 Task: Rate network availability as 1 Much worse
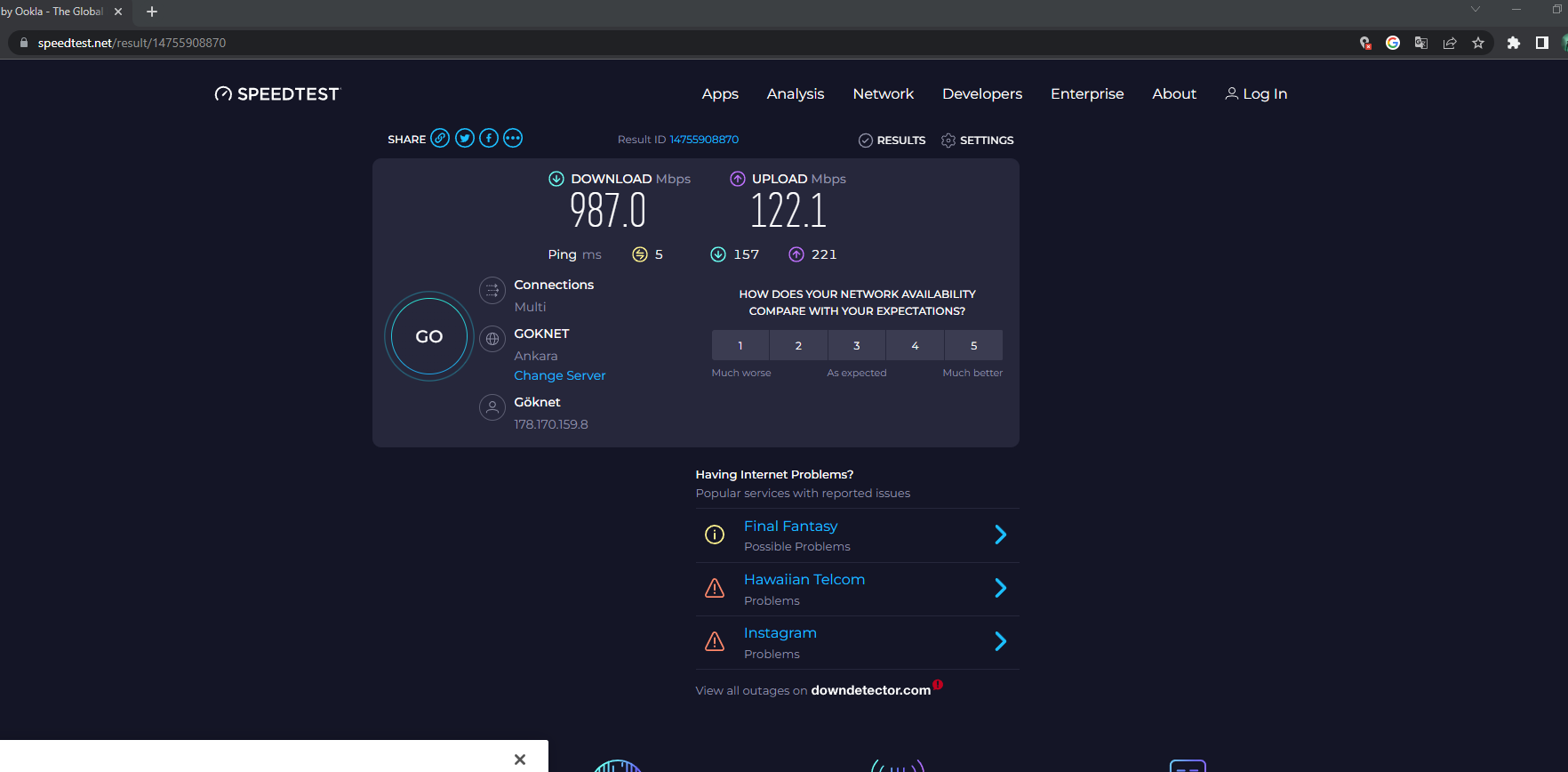coord(740,345)
